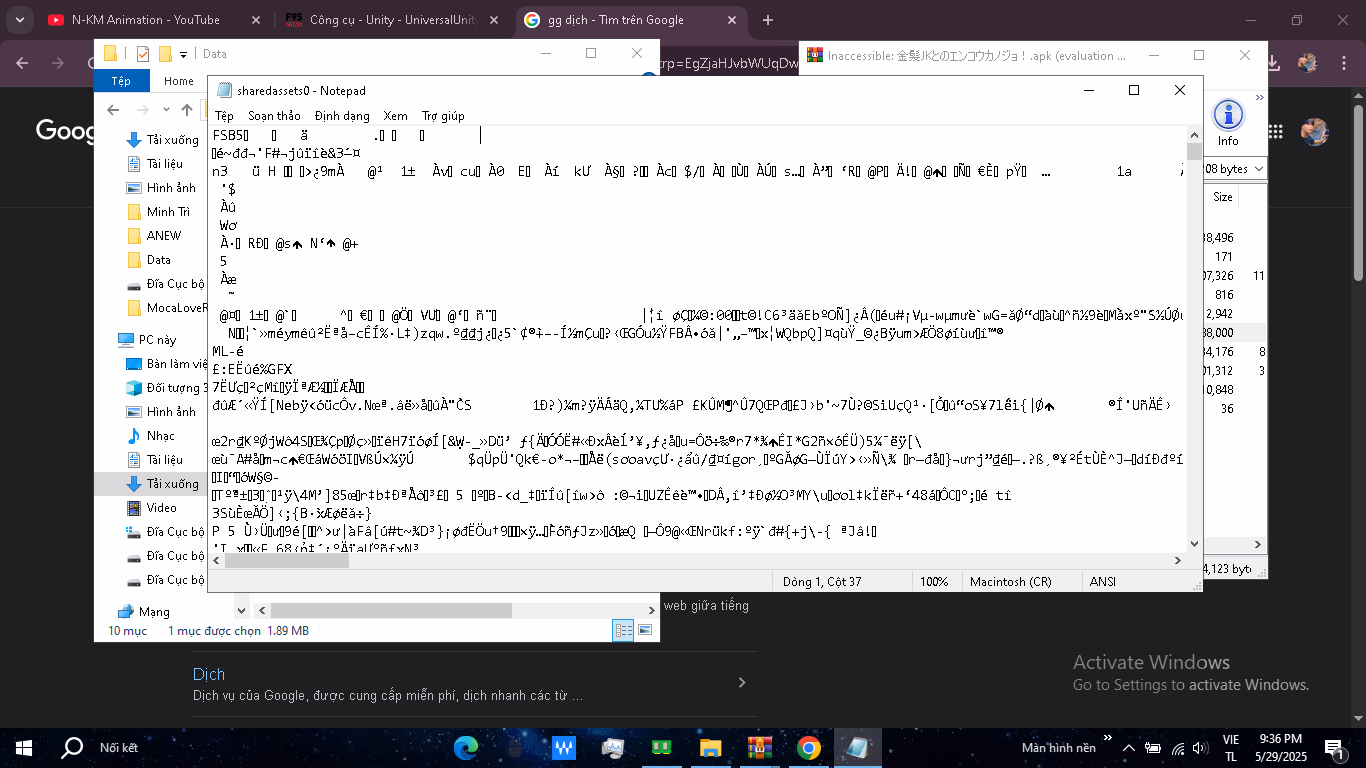The height and width of the screenshot is (768, 1366).
Task: Click the Chrome back navigation arrow
Action: point(23,63)
